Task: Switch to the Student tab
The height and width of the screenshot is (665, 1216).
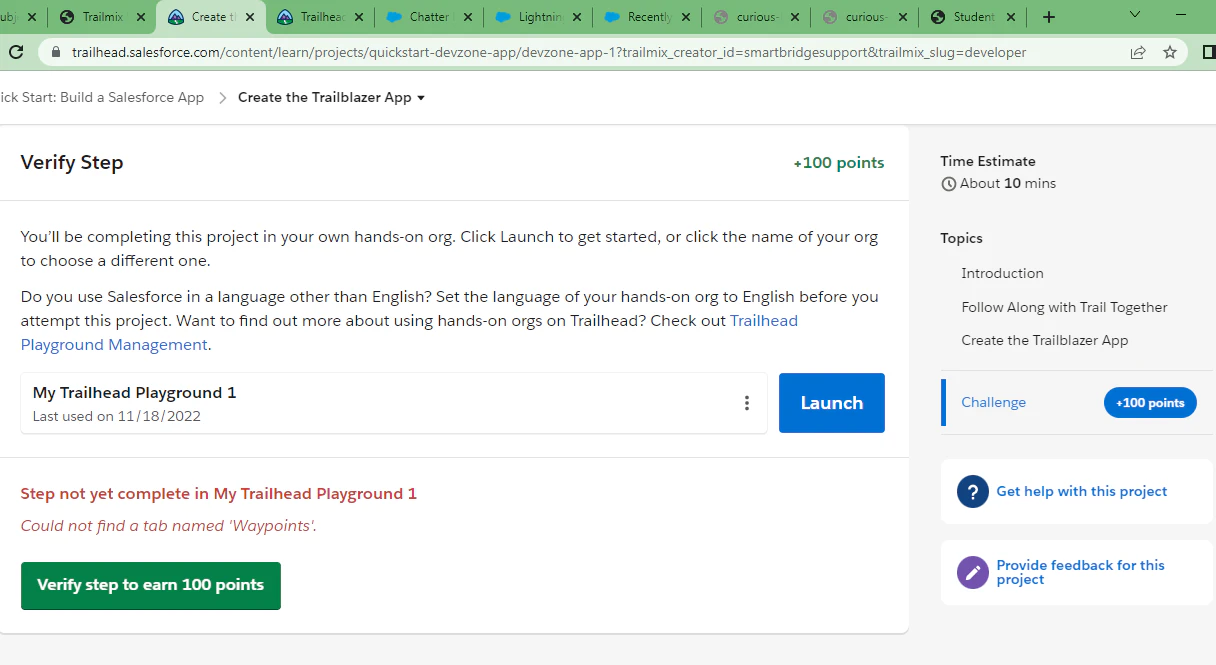Action: point(973,17)
